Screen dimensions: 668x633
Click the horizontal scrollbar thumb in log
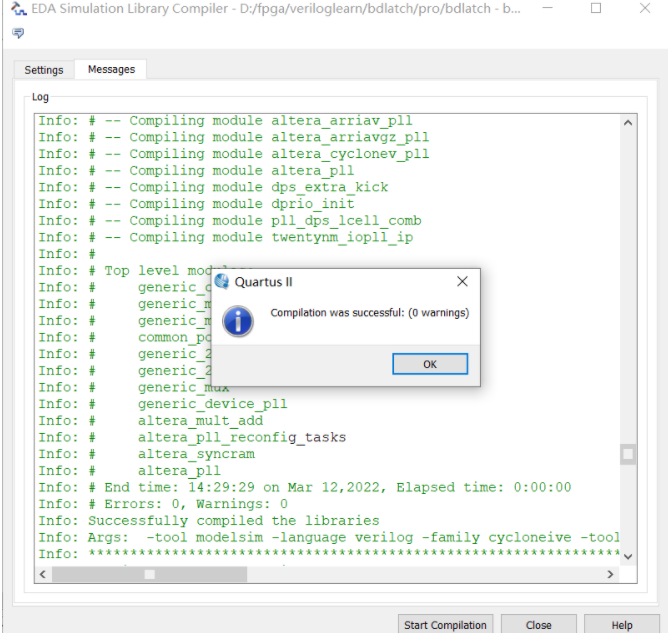point(150,574)
